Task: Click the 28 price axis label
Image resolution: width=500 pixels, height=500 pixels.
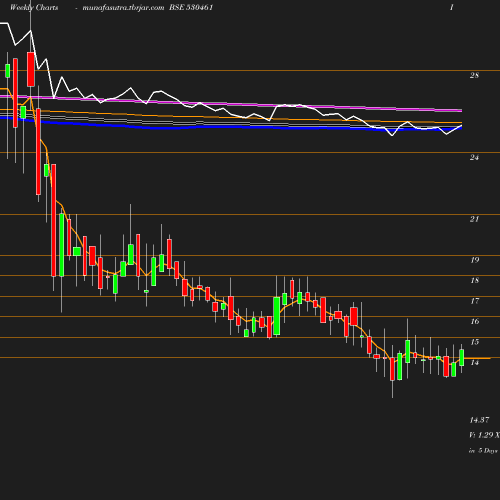Action: coord(474,75)
